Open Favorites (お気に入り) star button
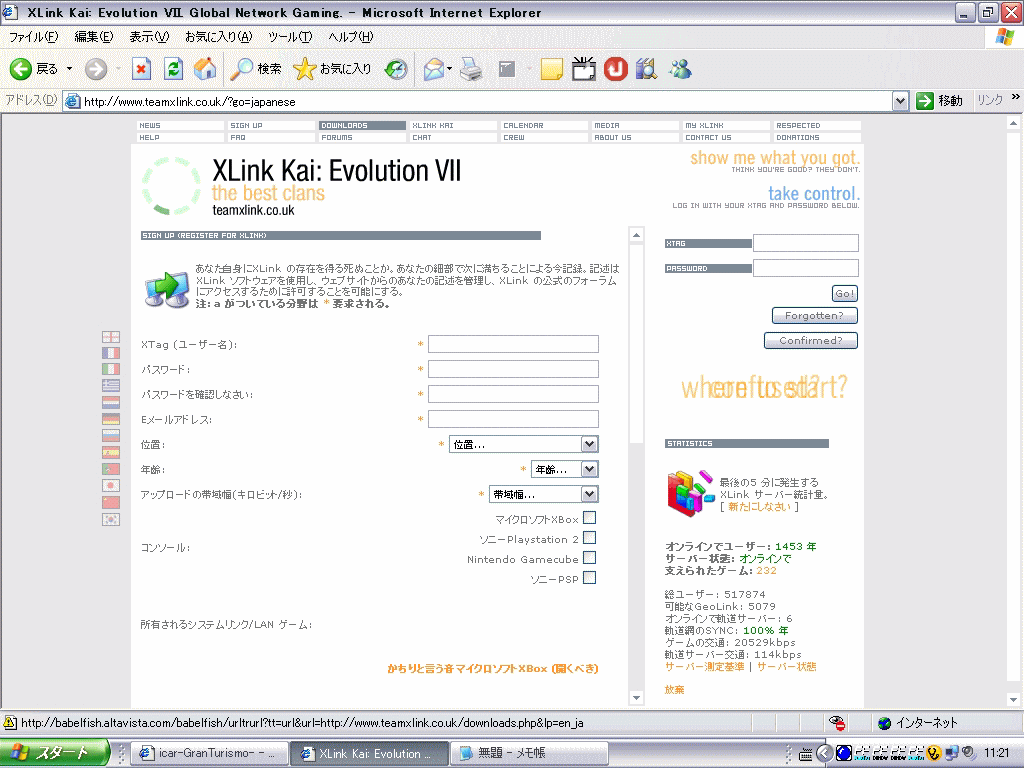The height and width of the screenshot is (768, 1024). [332, 69]
